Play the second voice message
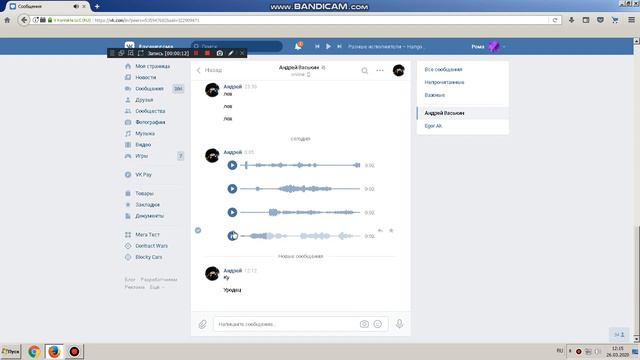 coord(232,189)
